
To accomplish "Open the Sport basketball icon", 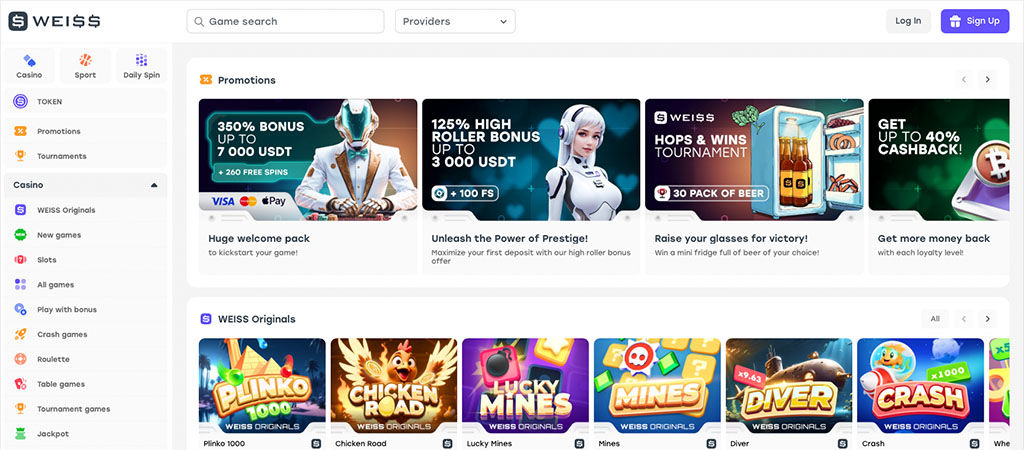I will point(85,60).
